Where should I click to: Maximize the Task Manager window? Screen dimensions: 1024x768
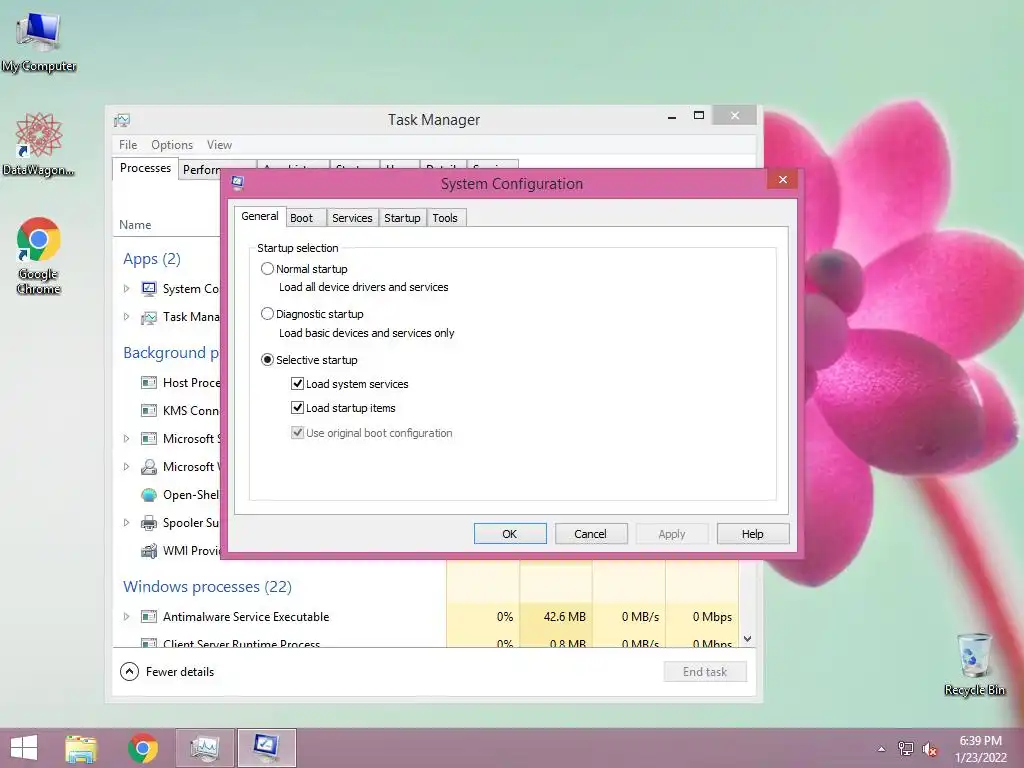699,116
